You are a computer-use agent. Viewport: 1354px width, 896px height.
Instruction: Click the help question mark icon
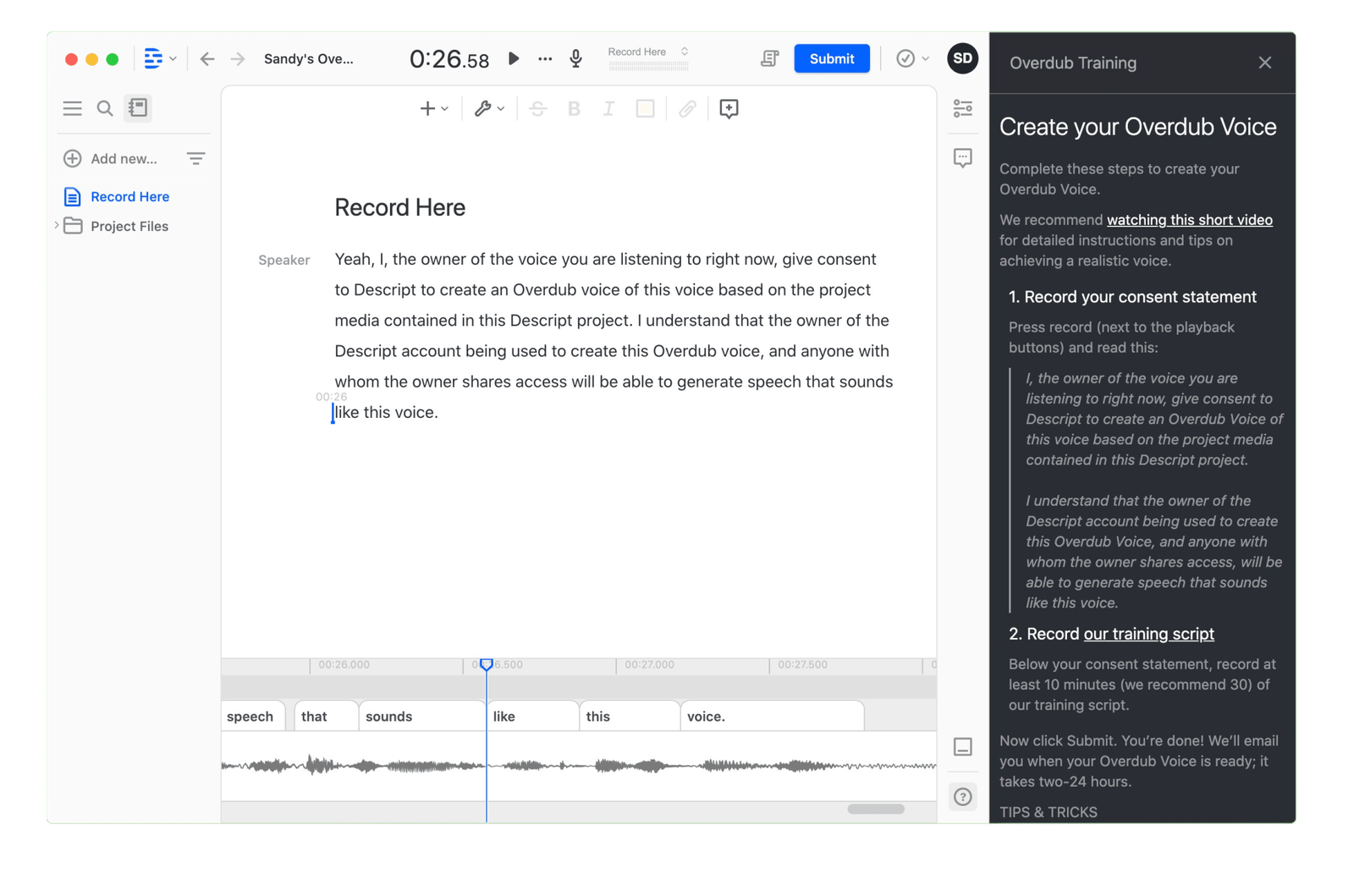pyautogui.click(x=962, y=796)
